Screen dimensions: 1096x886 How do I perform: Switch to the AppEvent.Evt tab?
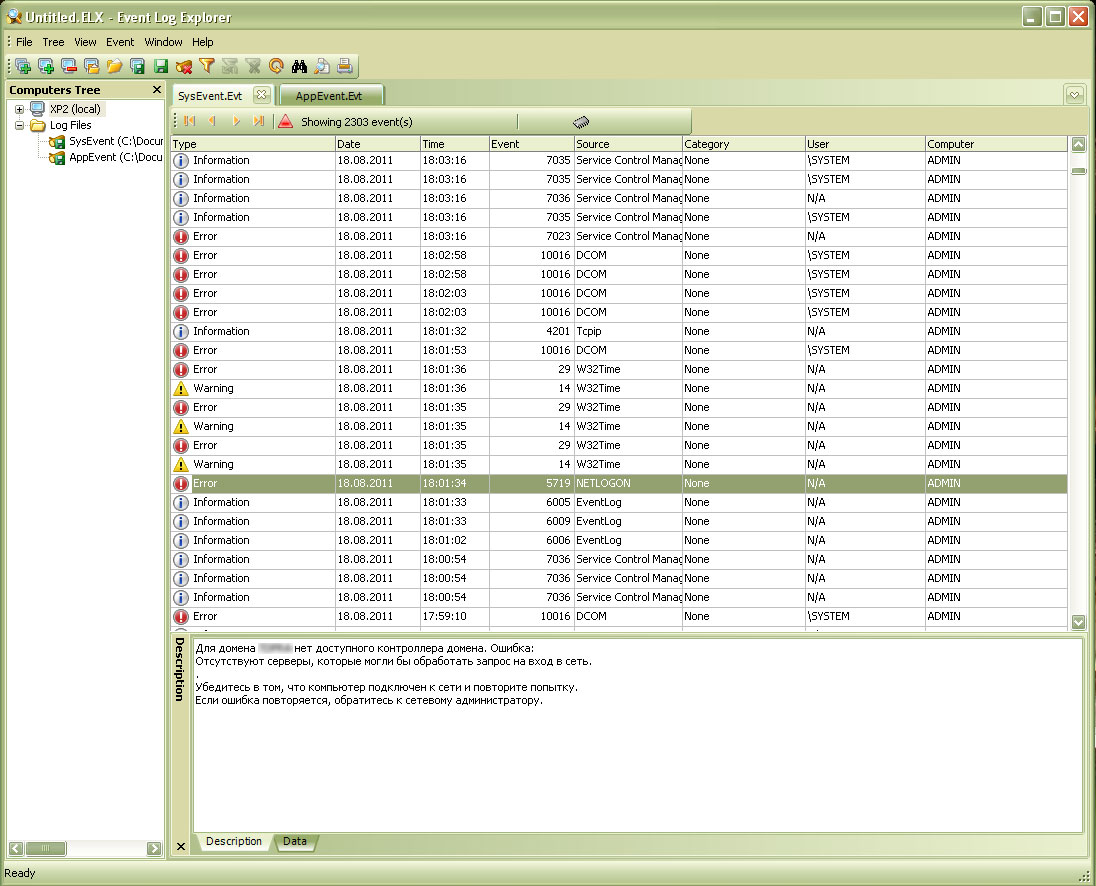tap(328, 96)
